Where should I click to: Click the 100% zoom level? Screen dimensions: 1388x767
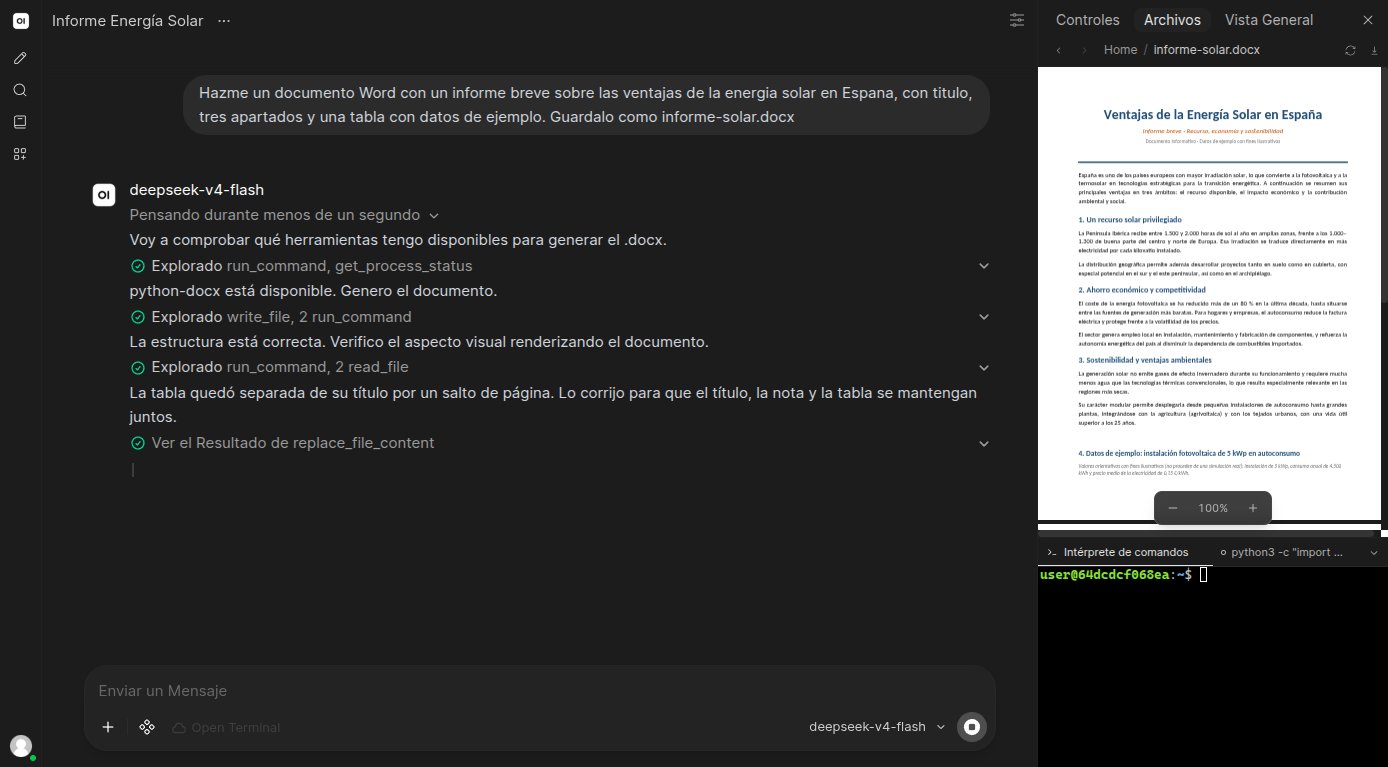(1213, 508)
